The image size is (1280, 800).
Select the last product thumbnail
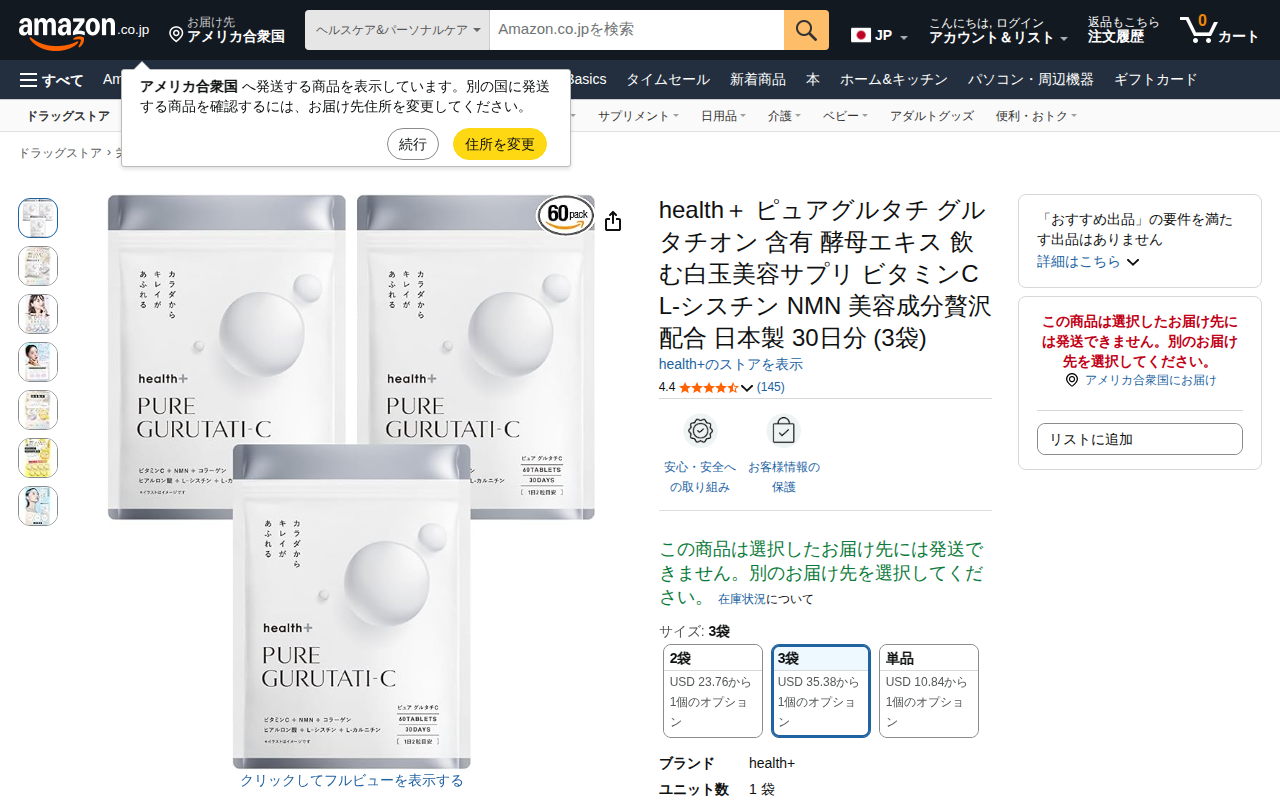click(x=38, y=506)
